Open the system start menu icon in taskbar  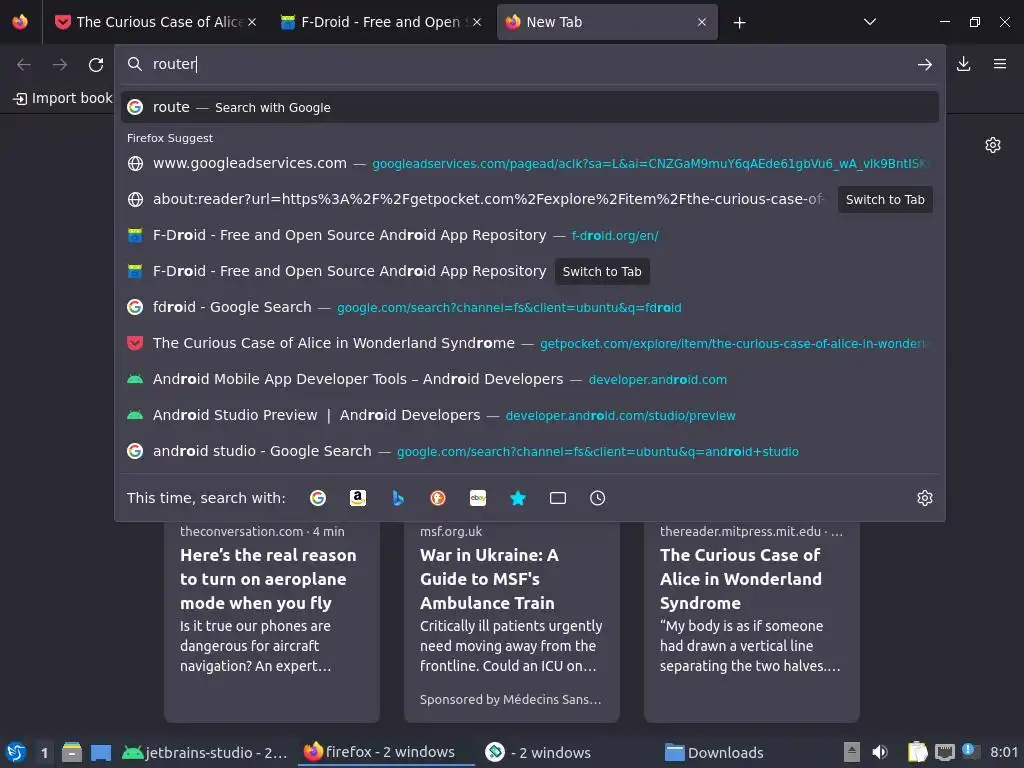pos(16,752)
